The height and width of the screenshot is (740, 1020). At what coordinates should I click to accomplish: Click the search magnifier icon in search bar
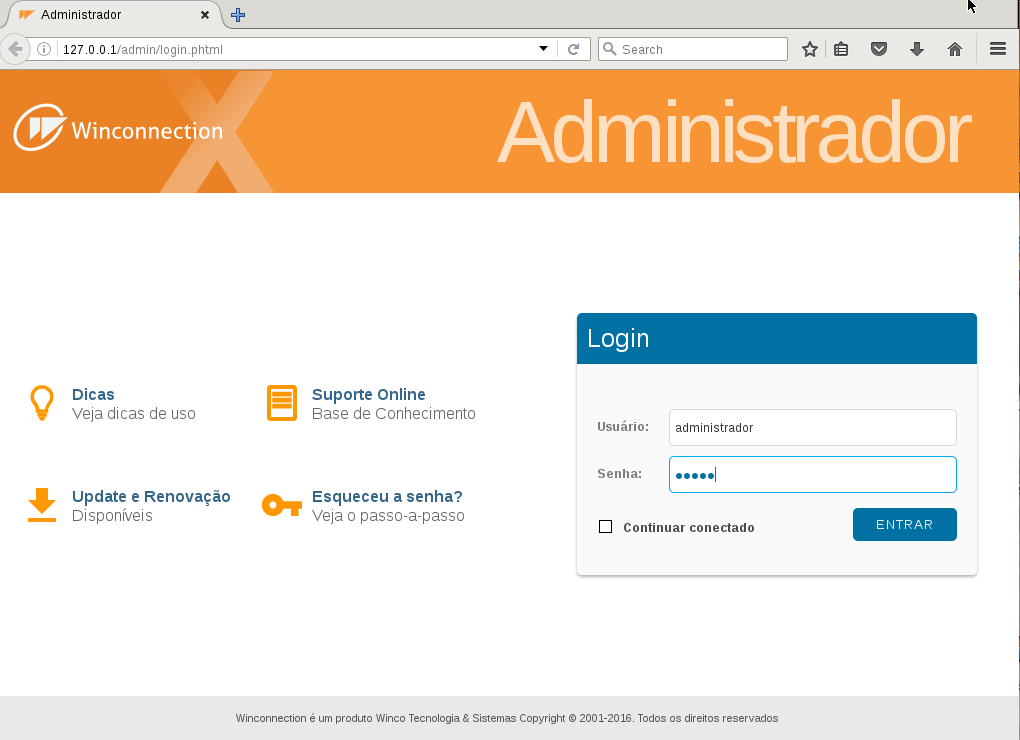(x=610, y=49)
